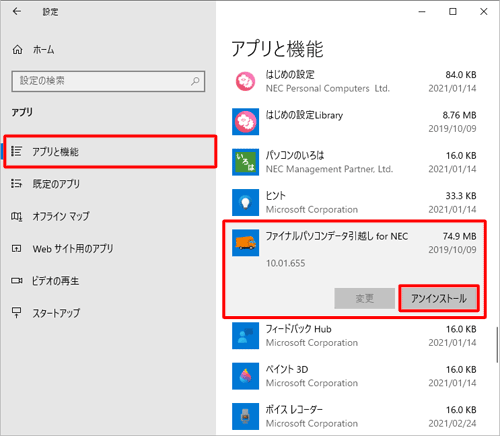Click the 74.9 MB size value

click(x=459, y=236)
